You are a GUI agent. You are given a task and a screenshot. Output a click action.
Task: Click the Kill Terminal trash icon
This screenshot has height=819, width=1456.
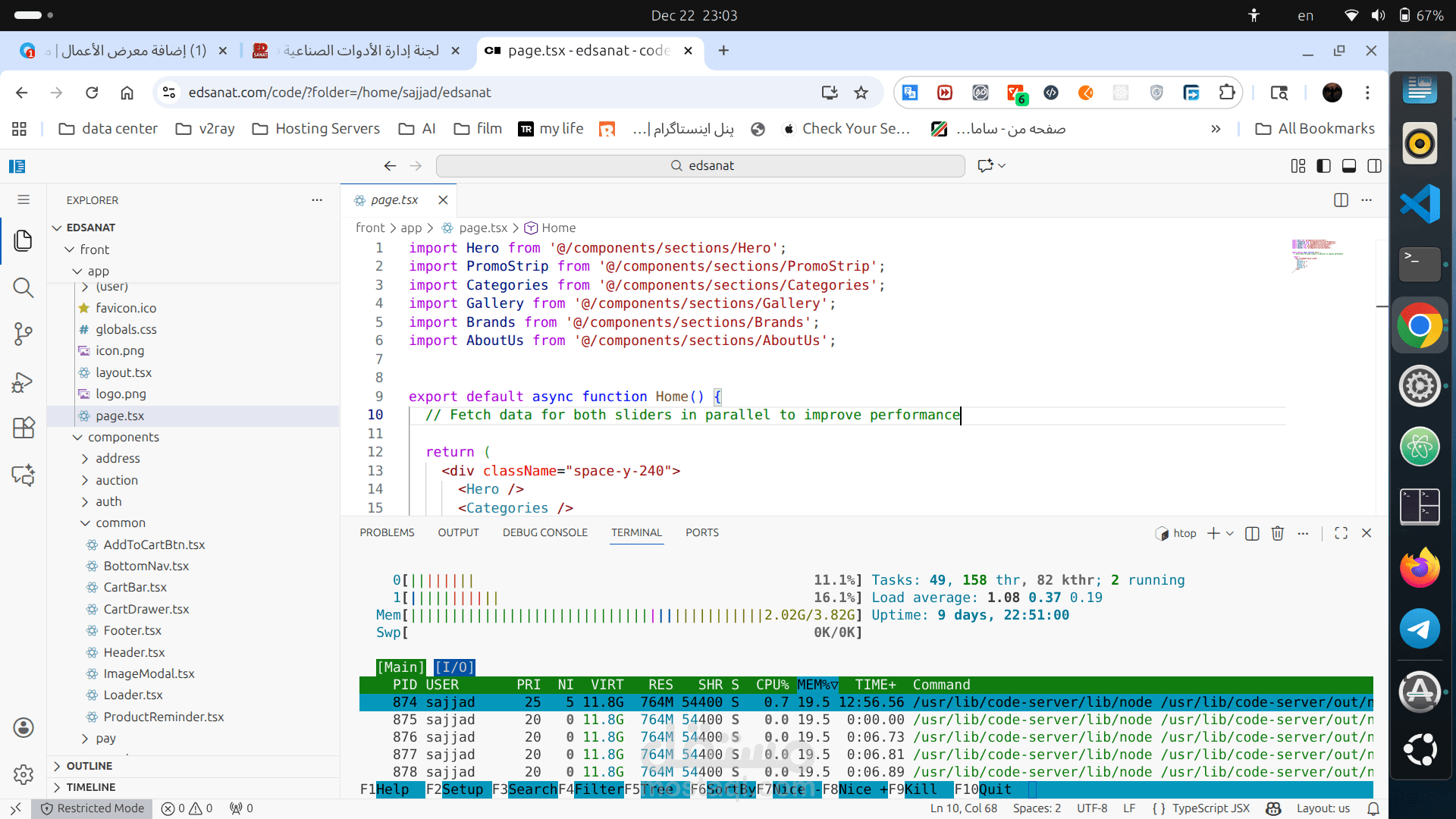click(1278, 533)
